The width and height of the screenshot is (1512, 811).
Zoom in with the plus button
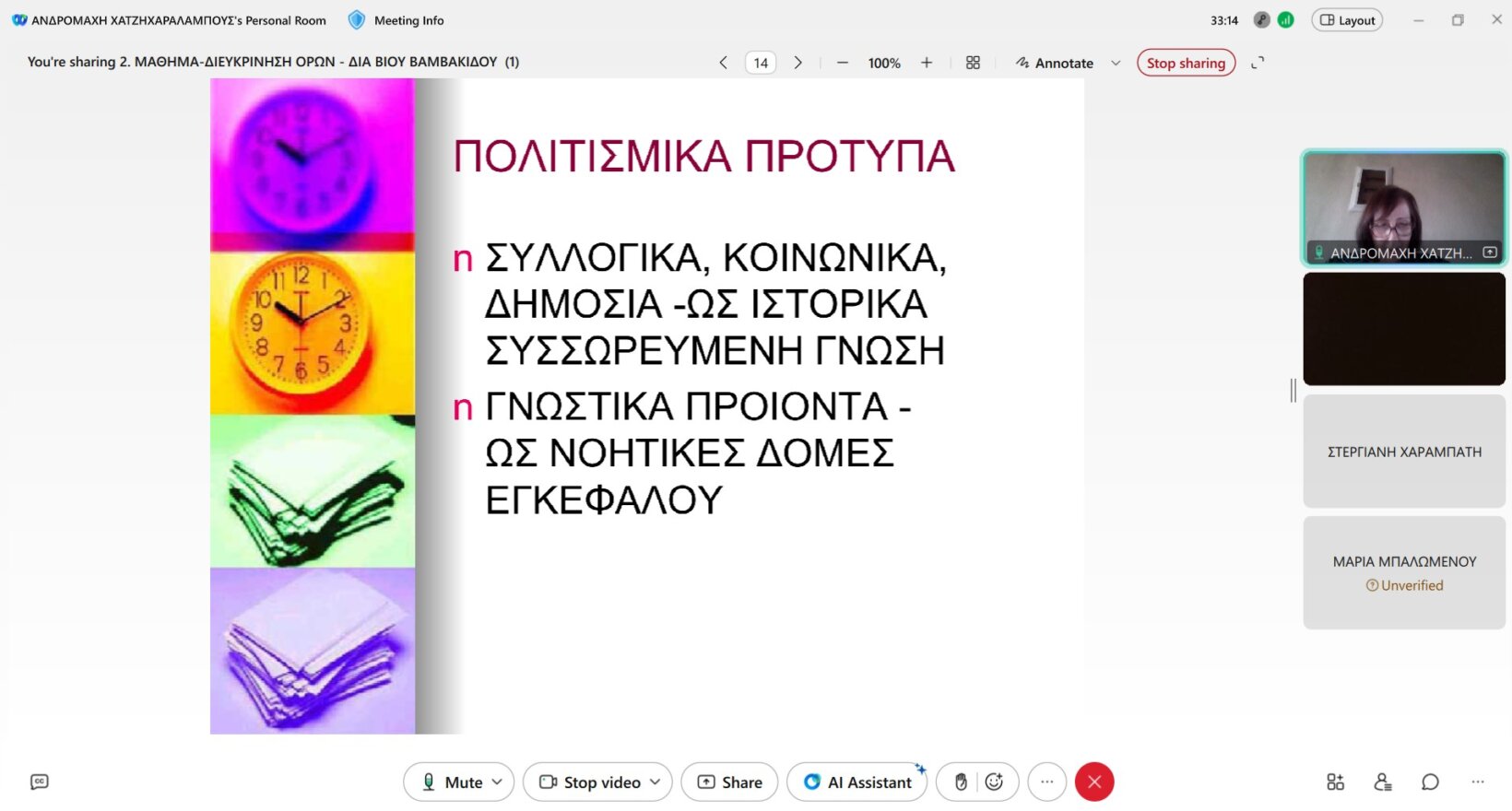927,63
